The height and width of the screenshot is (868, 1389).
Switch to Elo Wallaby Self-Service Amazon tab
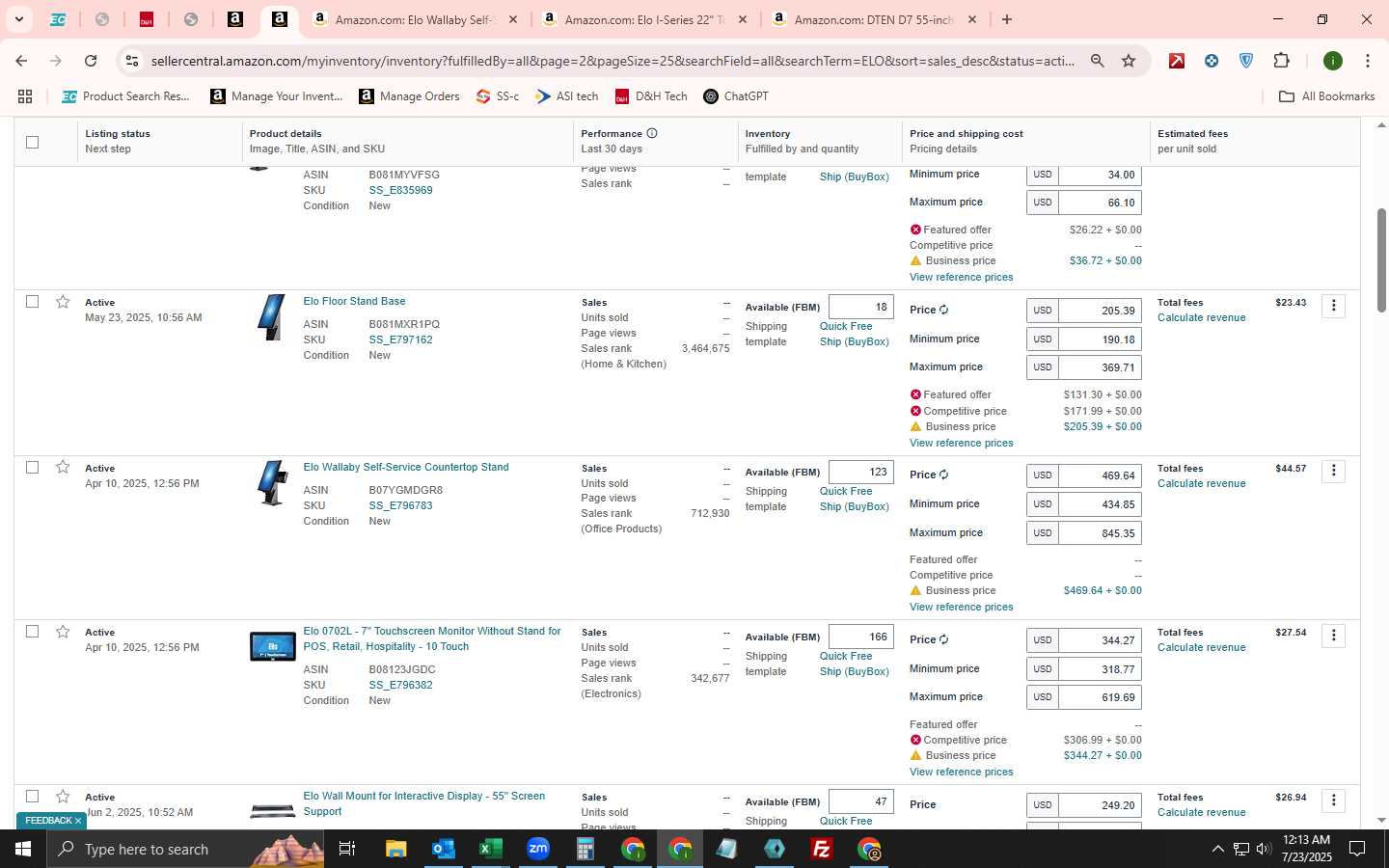click(x=415, y=19)
